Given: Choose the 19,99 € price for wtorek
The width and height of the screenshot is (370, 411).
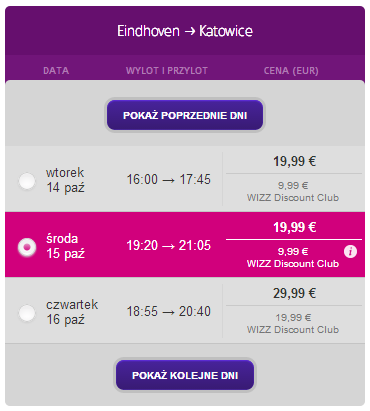Looking at the screenshot, I should (x=294, y=162).
